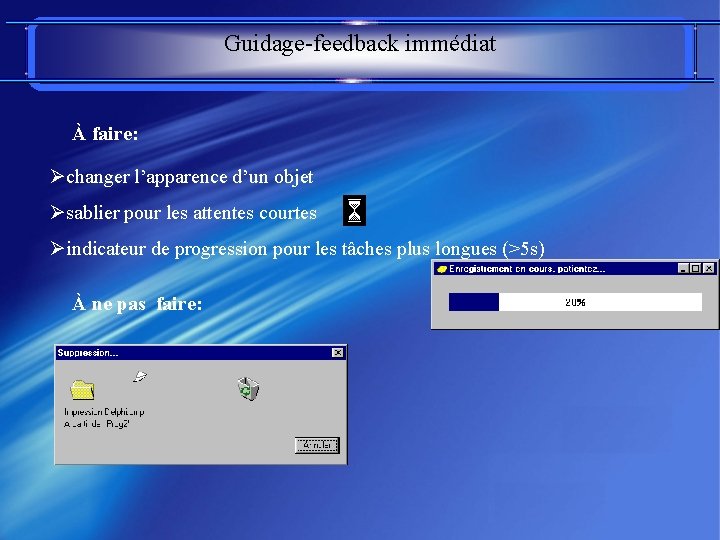Click the 'Suppression...' dialog title bar
The image size is (720, 540).
[201, 353]
